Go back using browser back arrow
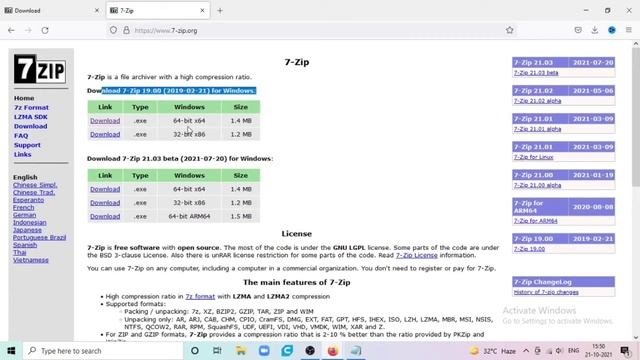The height and width of the screenshot is (360, 640). click(11, 30)
